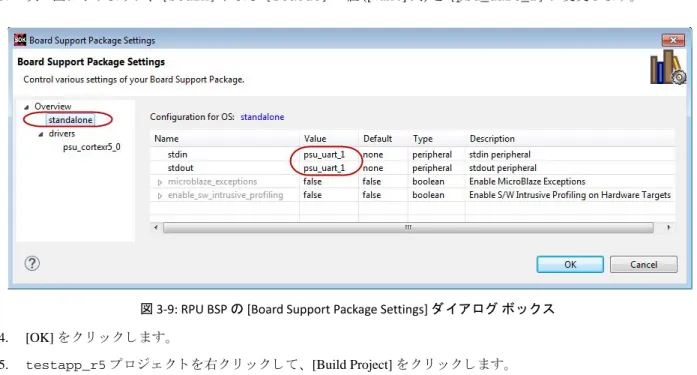697x375 pixels.
Task: Click the SDK icon in the title bar
Action: pos(20,40)
